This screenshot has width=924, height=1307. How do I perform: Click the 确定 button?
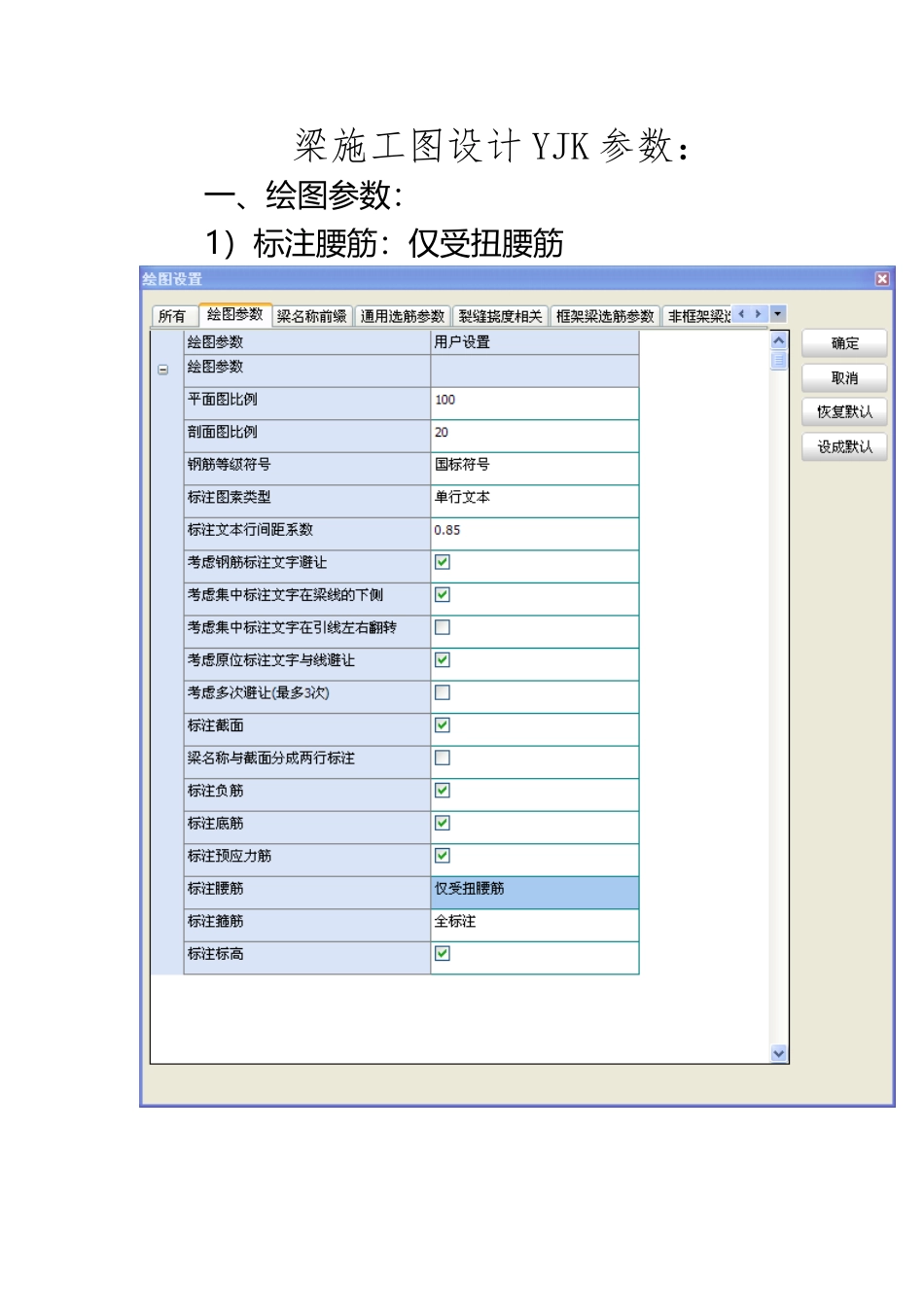coord(844,343)
